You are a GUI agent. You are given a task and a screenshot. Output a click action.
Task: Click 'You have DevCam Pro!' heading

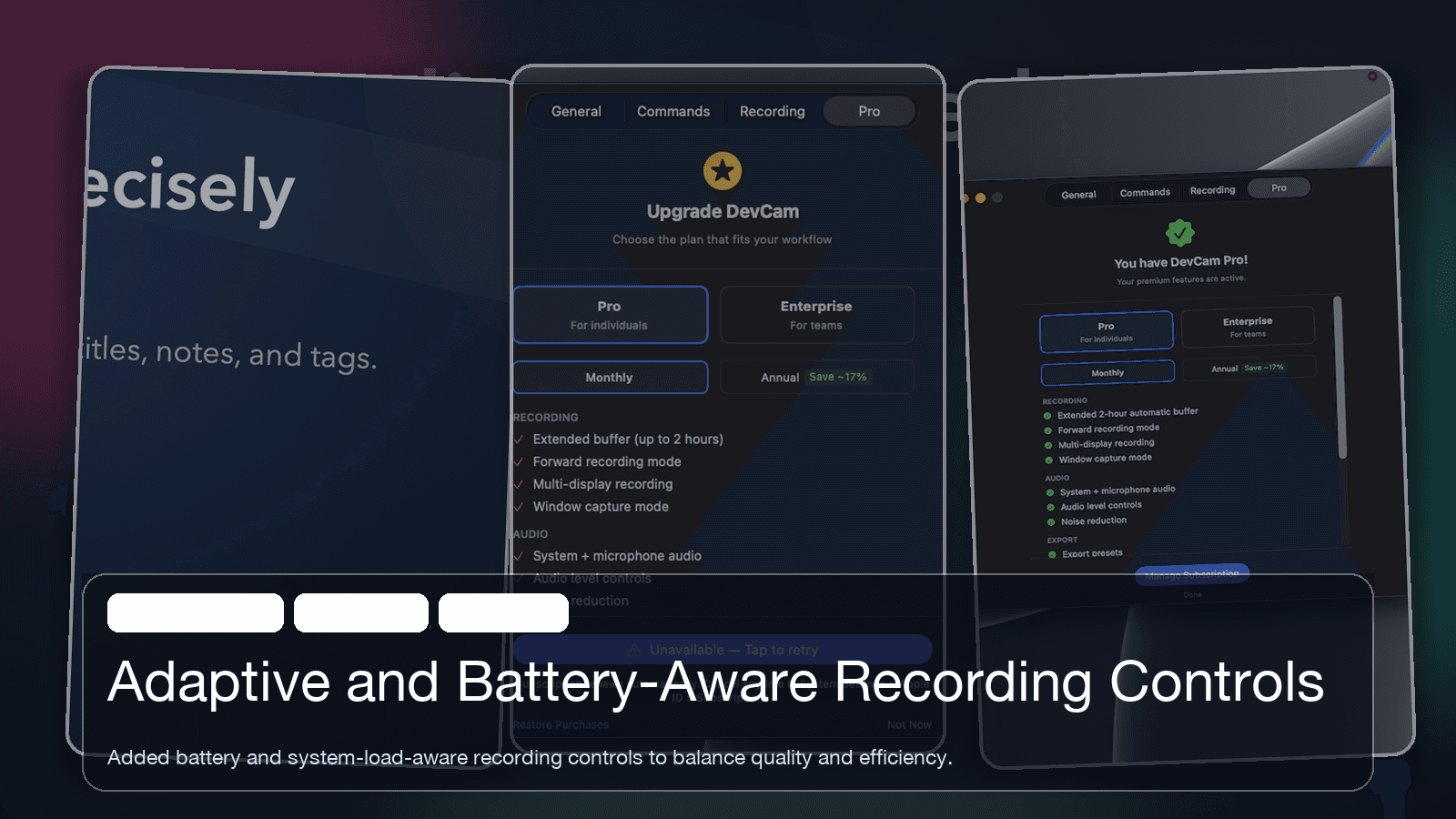pos(1181,261)
